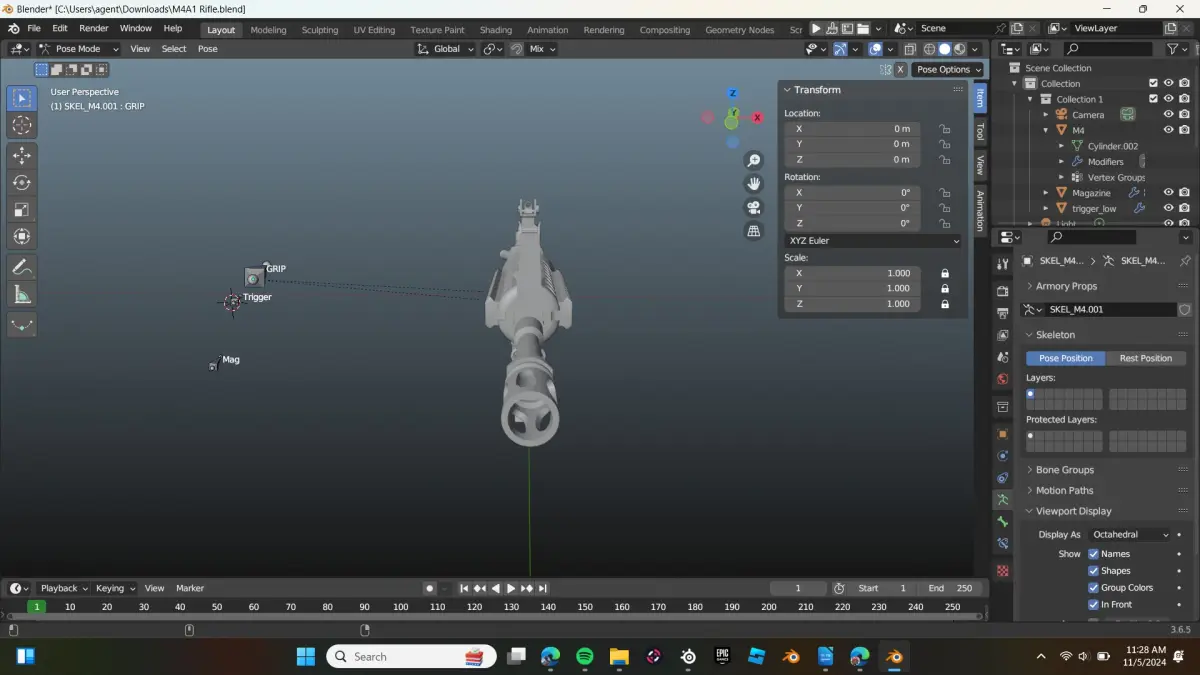Click the viewport pan hand icon
The height and width of the screenshot is (675, 1200).
pos(754,183)
